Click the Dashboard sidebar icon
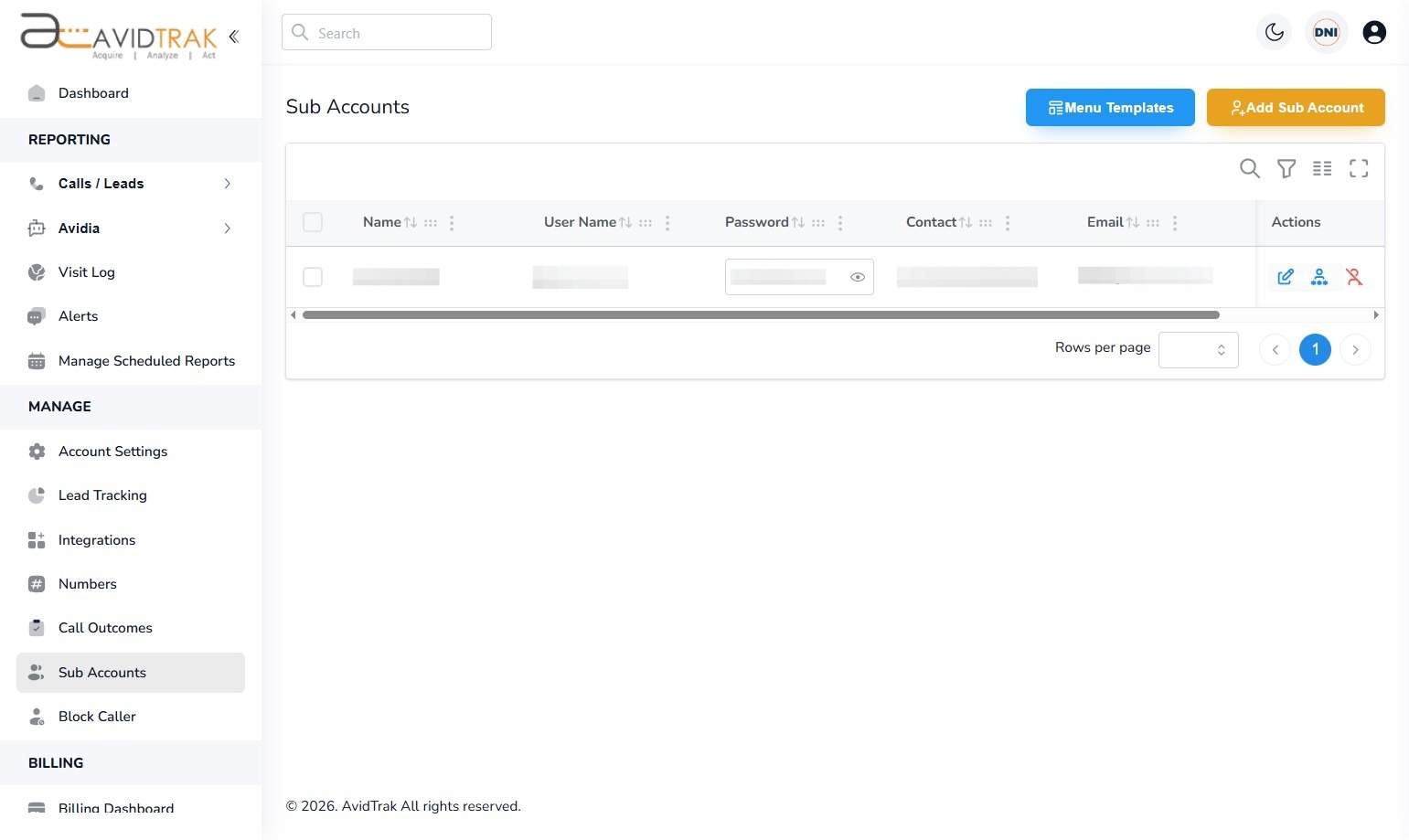1409x840 pixels. coord(37,93)
